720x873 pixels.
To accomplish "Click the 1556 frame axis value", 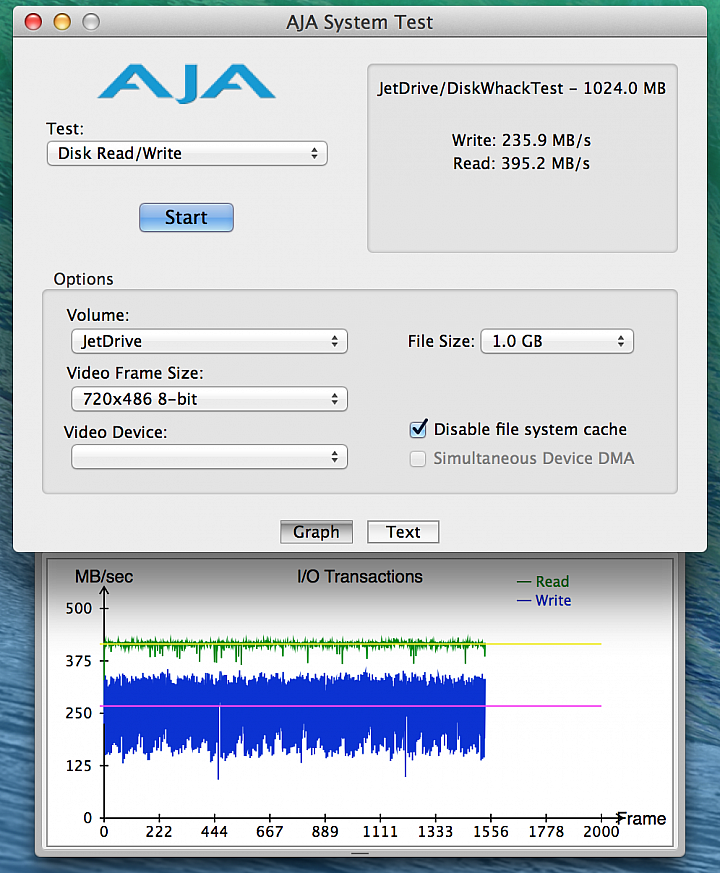I will click(491, 832).
